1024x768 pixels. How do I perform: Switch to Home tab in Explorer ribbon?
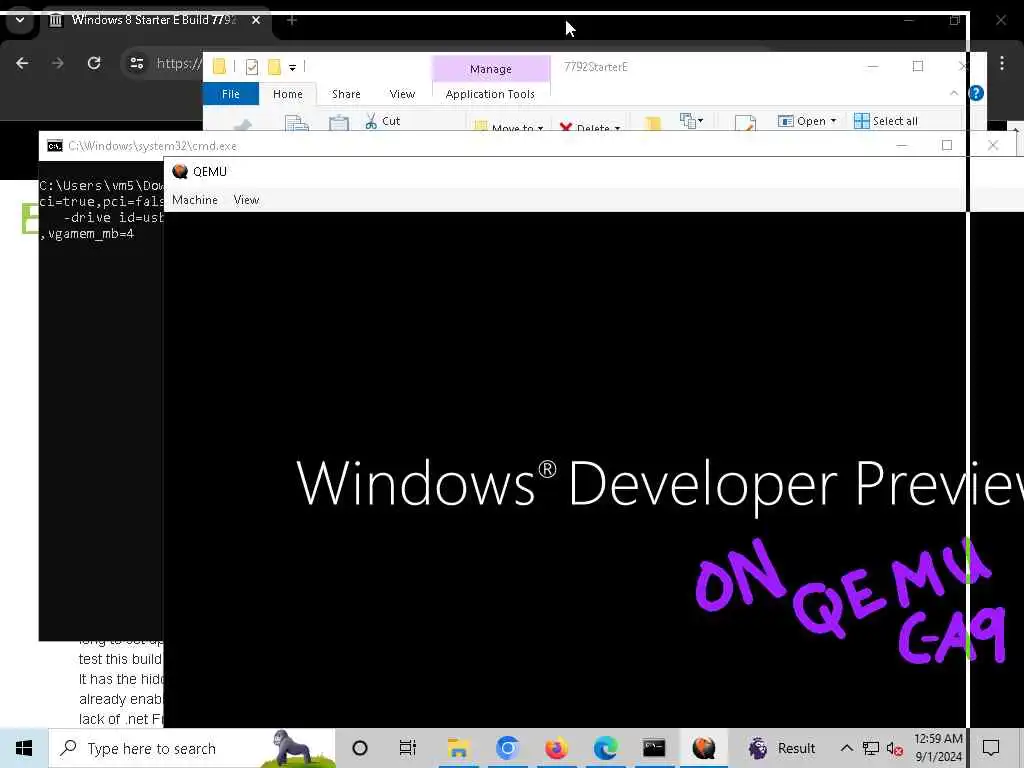click(287, 94)
